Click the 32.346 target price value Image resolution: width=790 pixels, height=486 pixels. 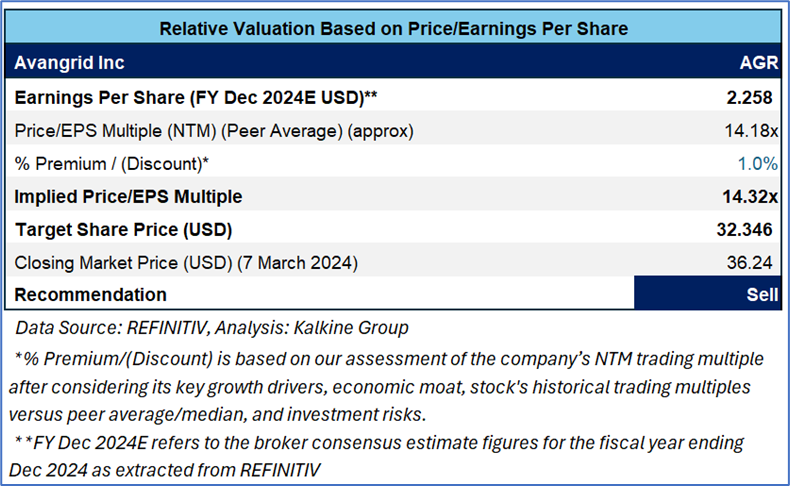click(x=746, y=229)
